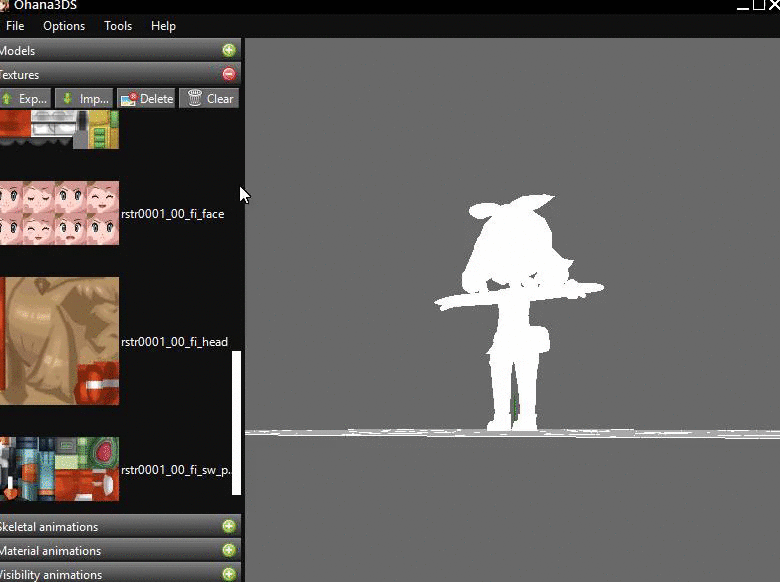Open the Tools menu

(118, 26)
